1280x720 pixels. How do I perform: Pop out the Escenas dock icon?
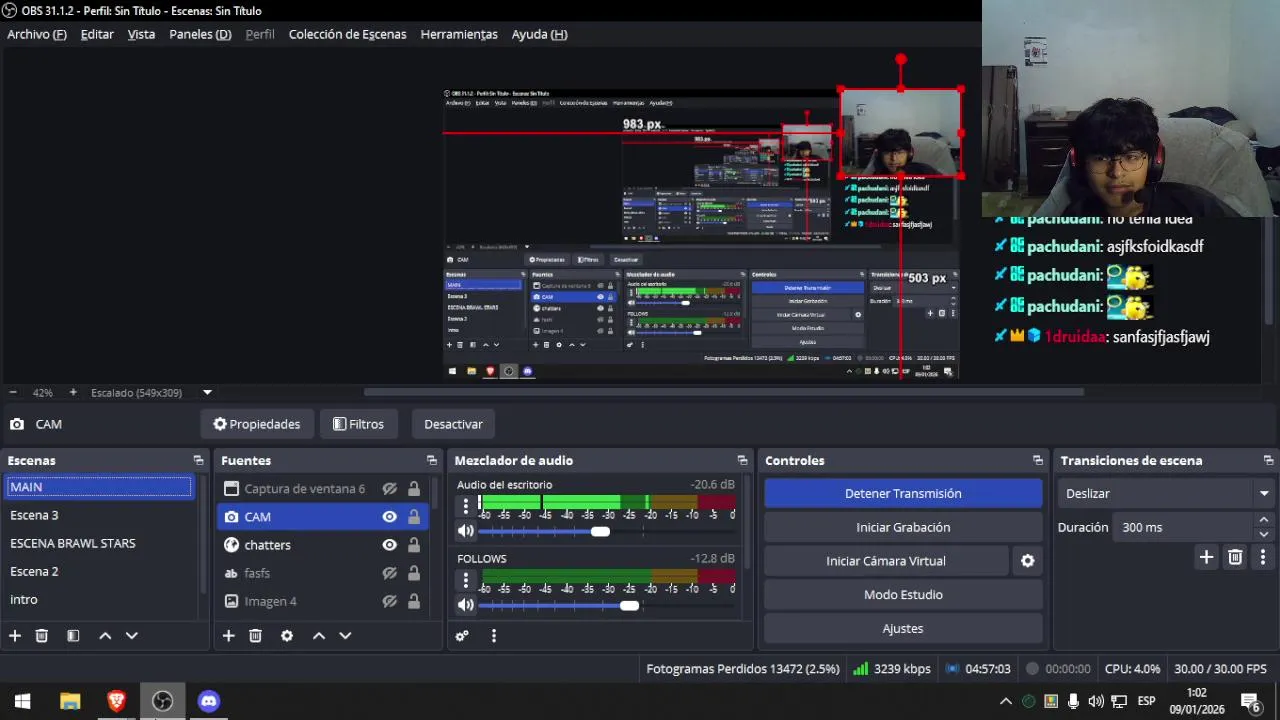[198, 461]
